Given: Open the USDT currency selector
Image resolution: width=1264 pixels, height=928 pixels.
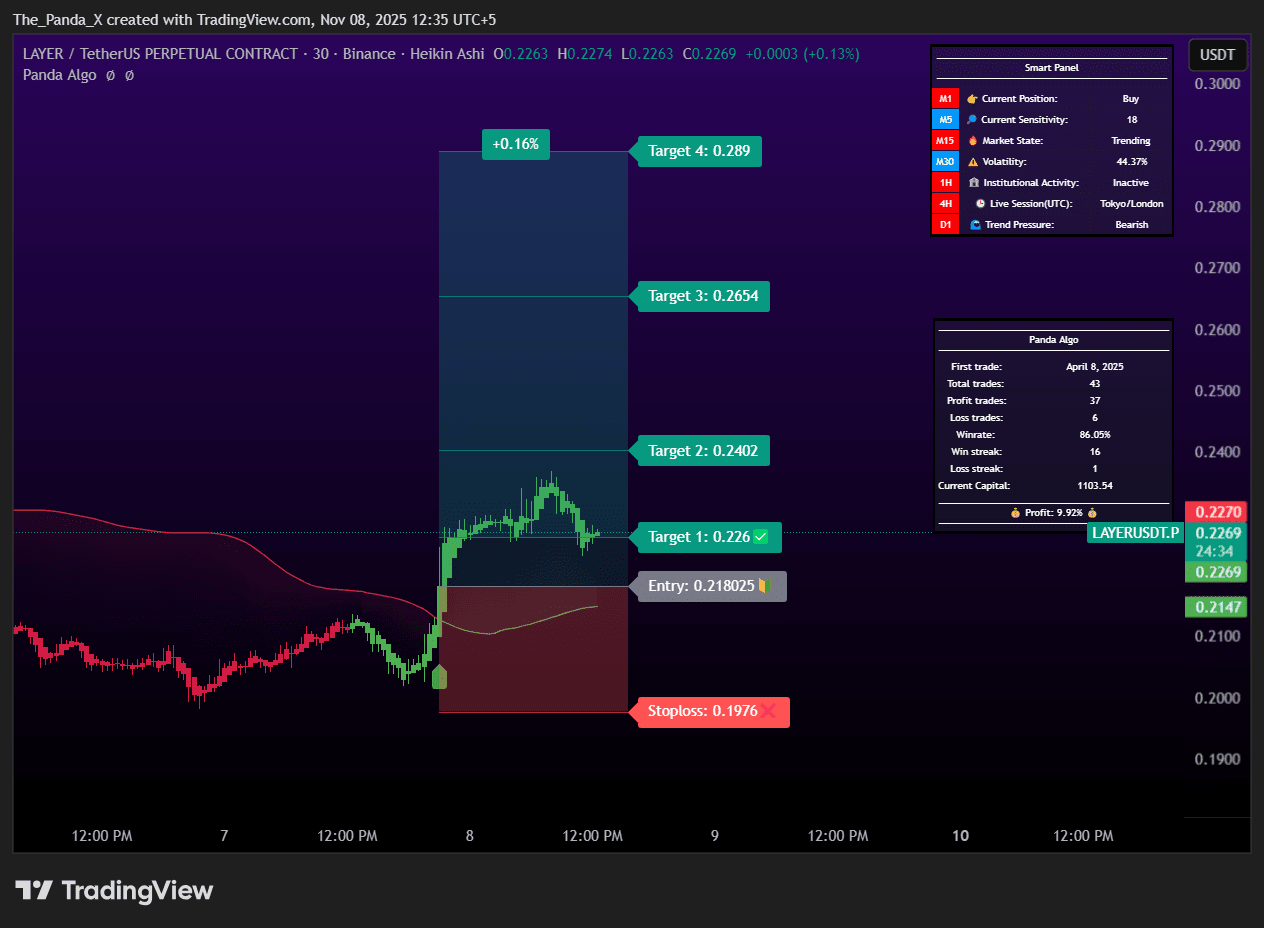Looking at the screenshot, I should click(1217, 55).
